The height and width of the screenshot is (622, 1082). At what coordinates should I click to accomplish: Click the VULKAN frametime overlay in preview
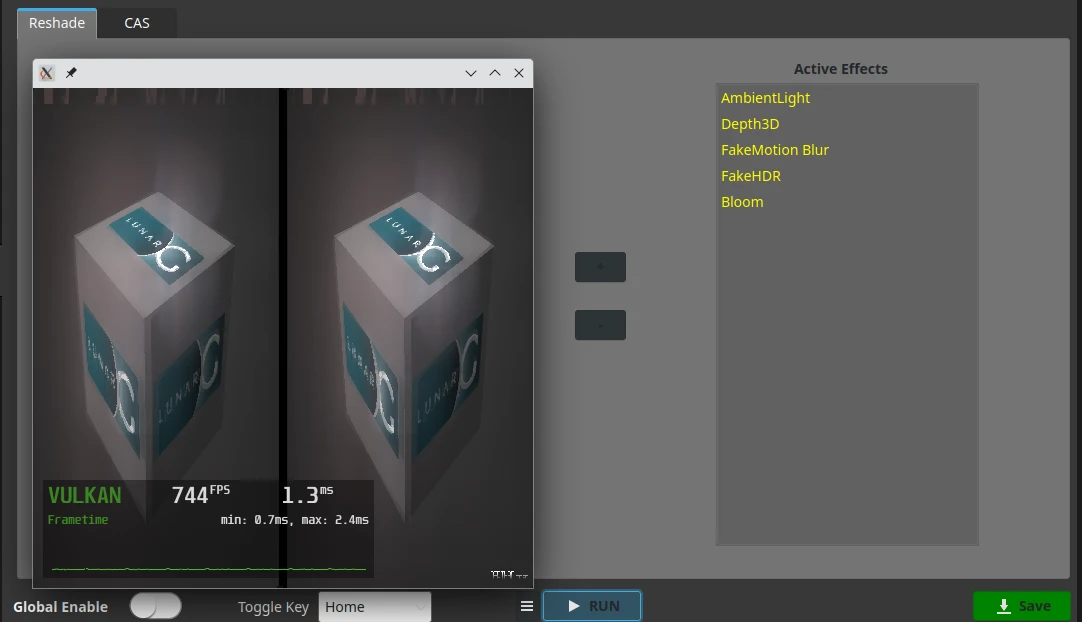[208, 528]
